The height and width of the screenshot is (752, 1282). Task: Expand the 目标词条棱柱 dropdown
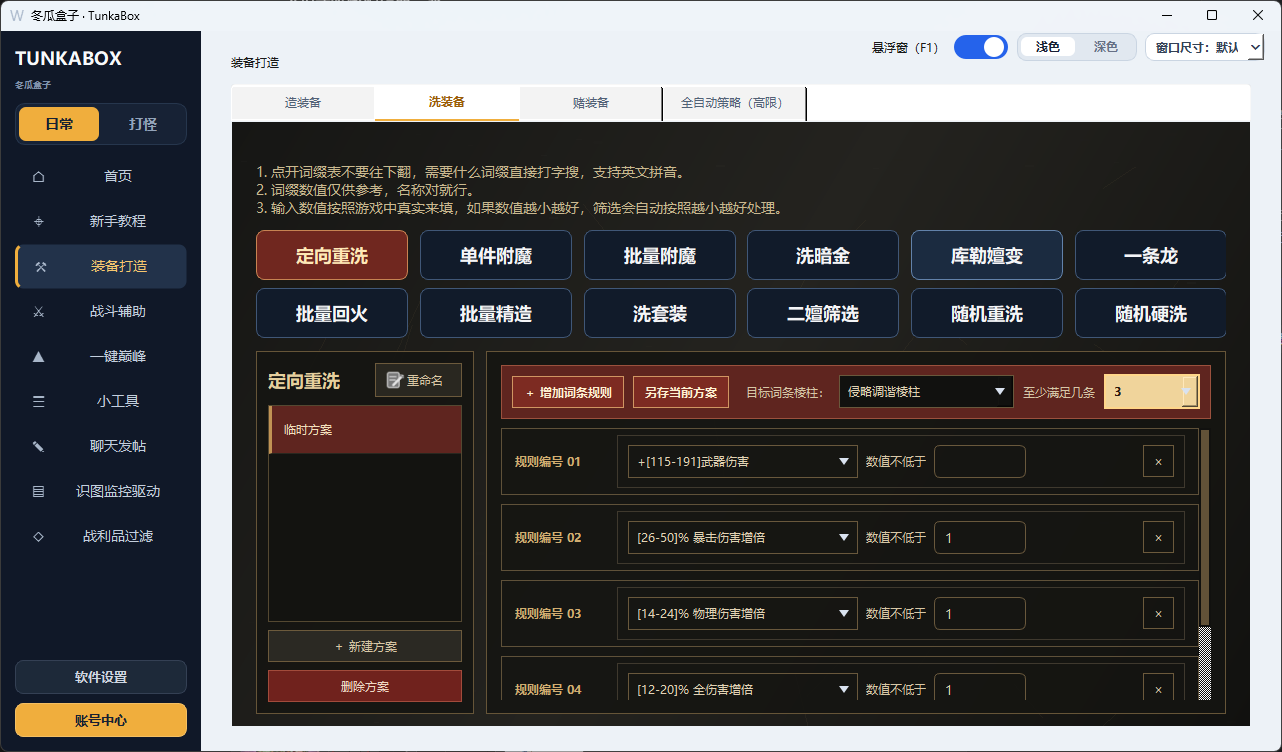click(x=926, y=392)
